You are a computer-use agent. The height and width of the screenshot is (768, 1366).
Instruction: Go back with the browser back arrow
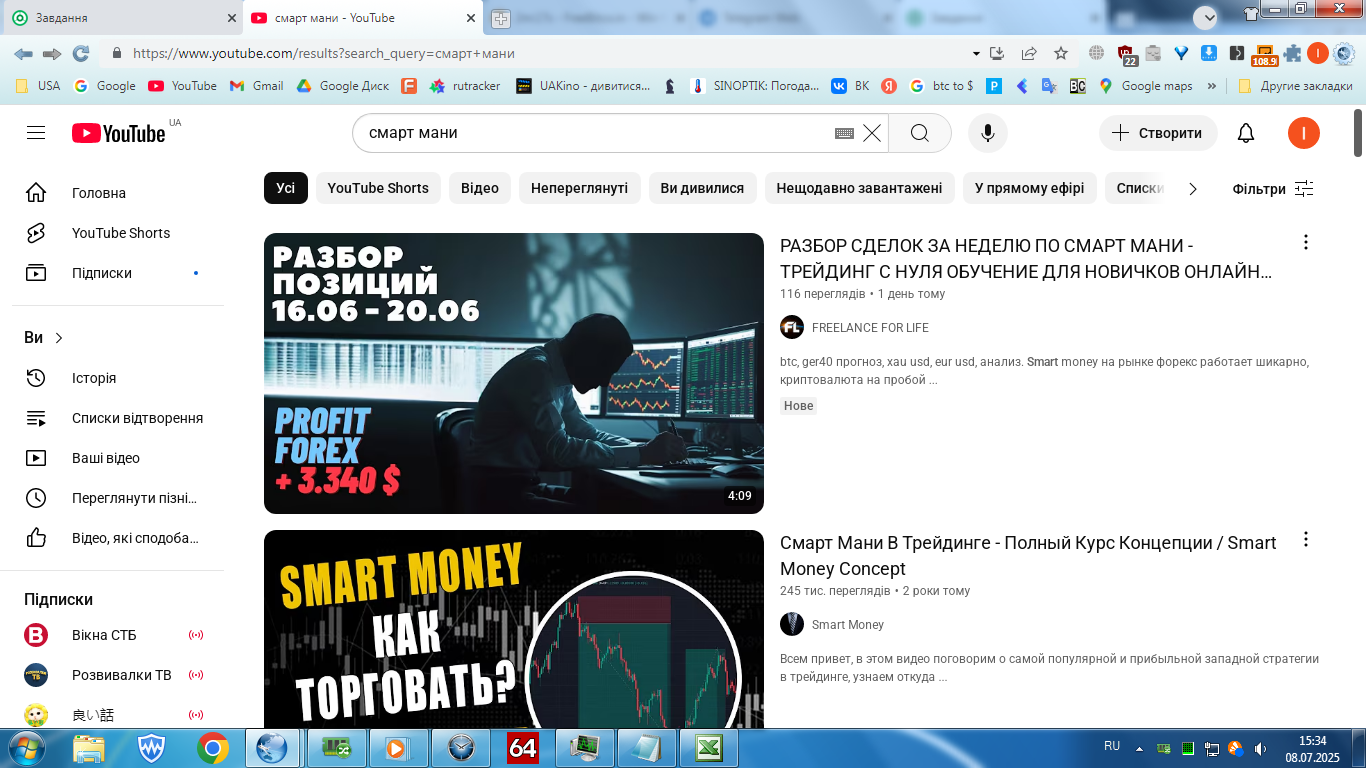[x=23, y=53]
